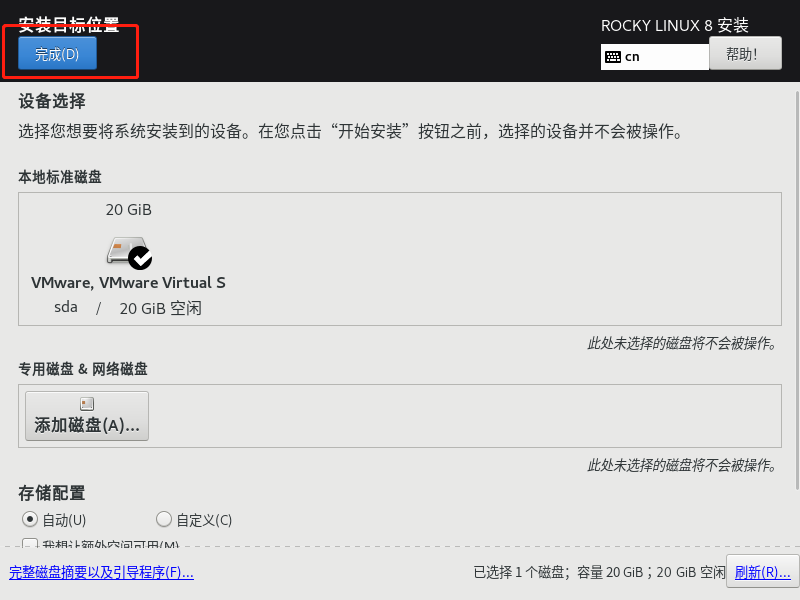The height and width of the screenshot is (600, 800).
Task: Click the 20 GiB capacity label above the disk
Action: tap(129, 210)
